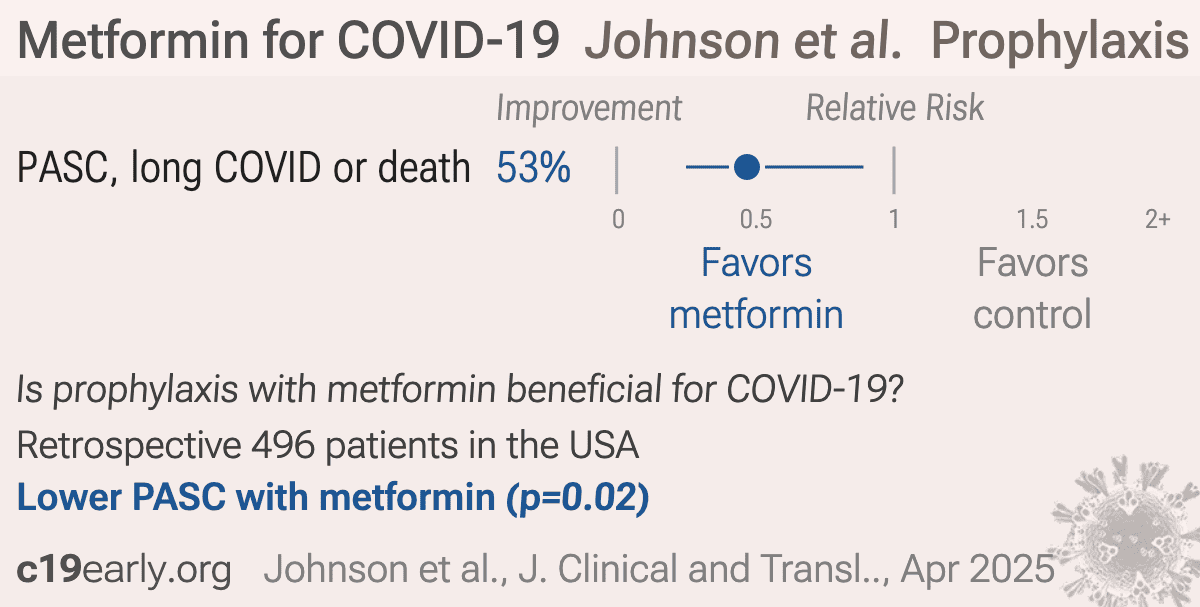Click the 1.5 axis tick label

(1032, 219)
